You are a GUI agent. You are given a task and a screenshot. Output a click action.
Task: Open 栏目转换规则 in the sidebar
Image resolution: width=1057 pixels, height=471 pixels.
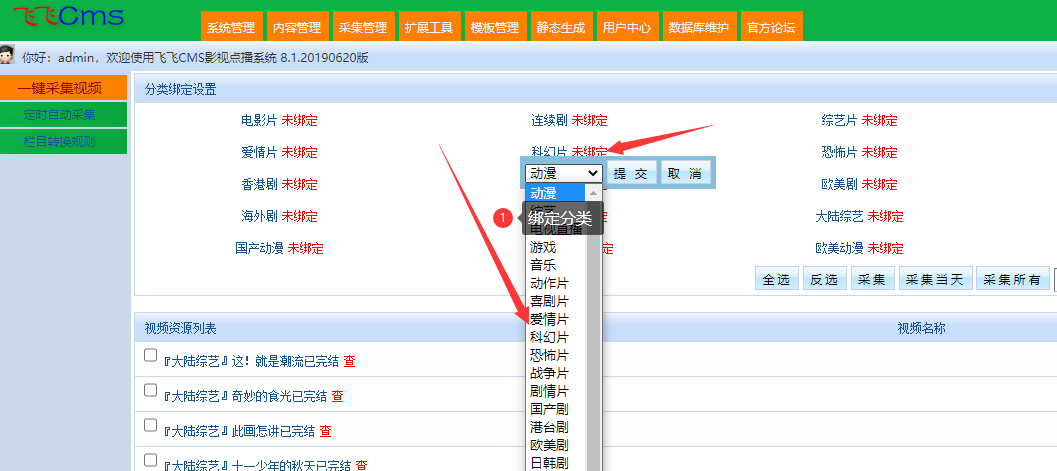click(59, 142)
